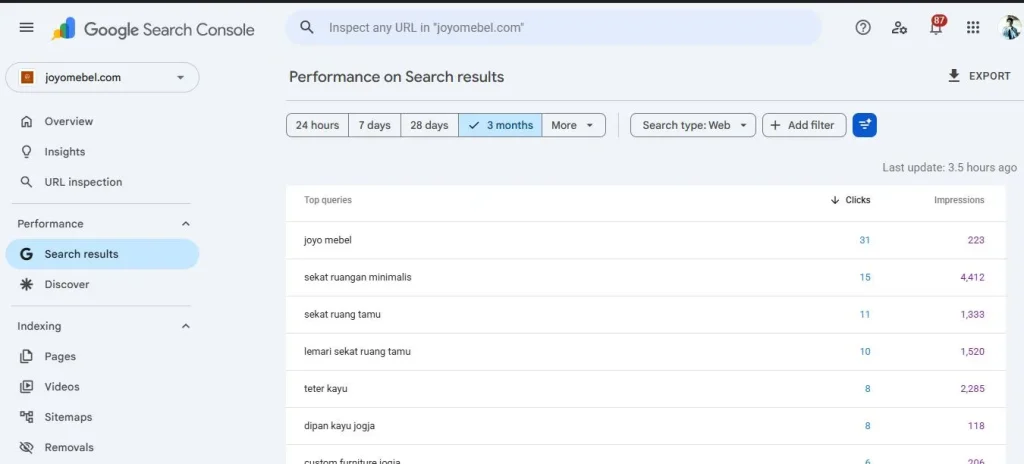Click the Removals crossed-eye icon

pyautogui.click(x=26, y=447)
